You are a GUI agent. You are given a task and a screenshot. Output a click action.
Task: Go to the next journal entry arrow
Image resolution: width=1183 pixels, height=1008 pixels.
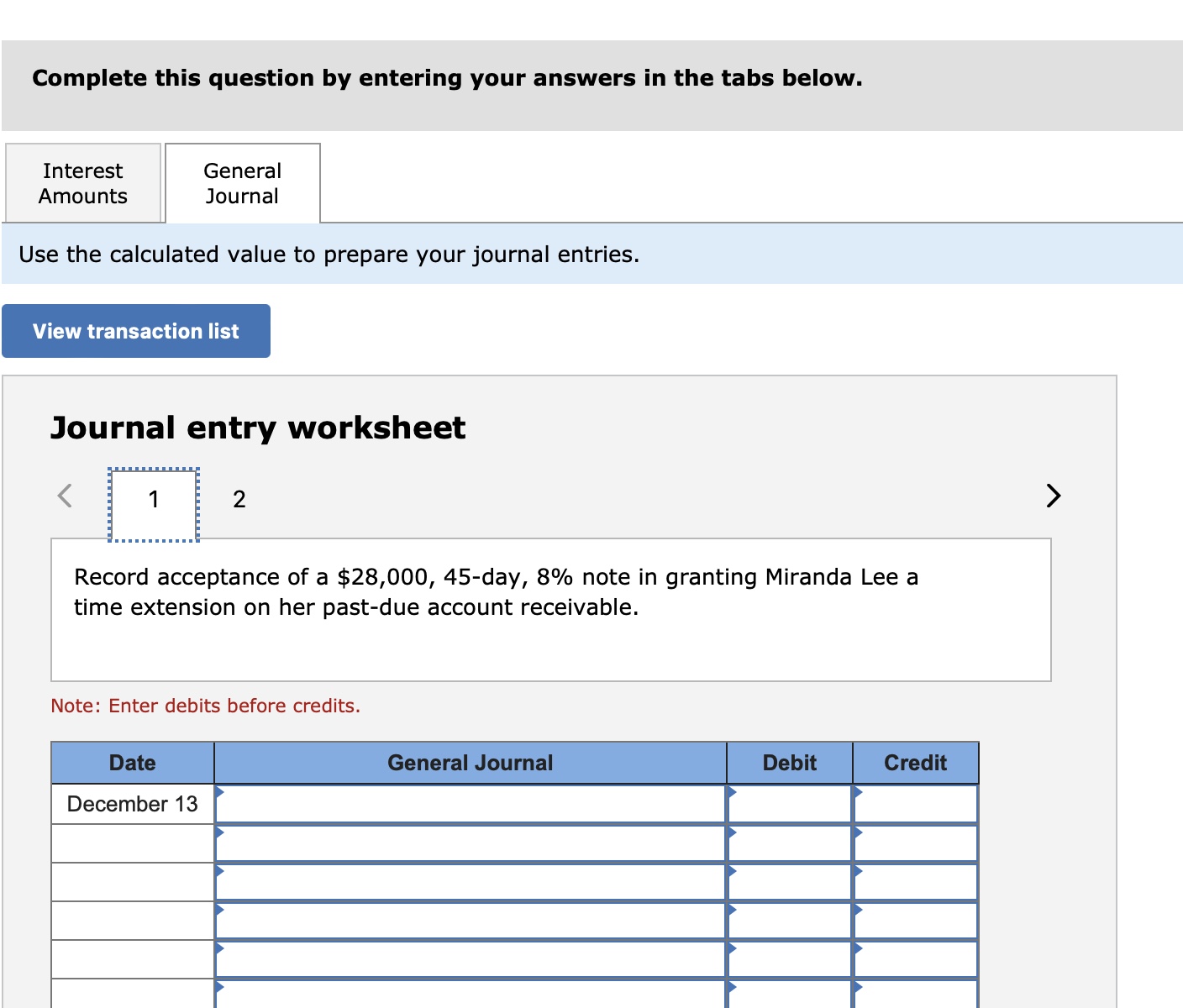[x=1054, y=496]
